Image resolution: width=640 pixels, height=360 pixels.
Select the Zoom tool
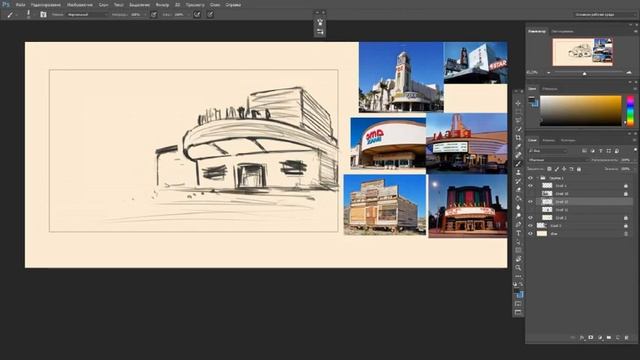pyautogui.click(x=518, y=268)
